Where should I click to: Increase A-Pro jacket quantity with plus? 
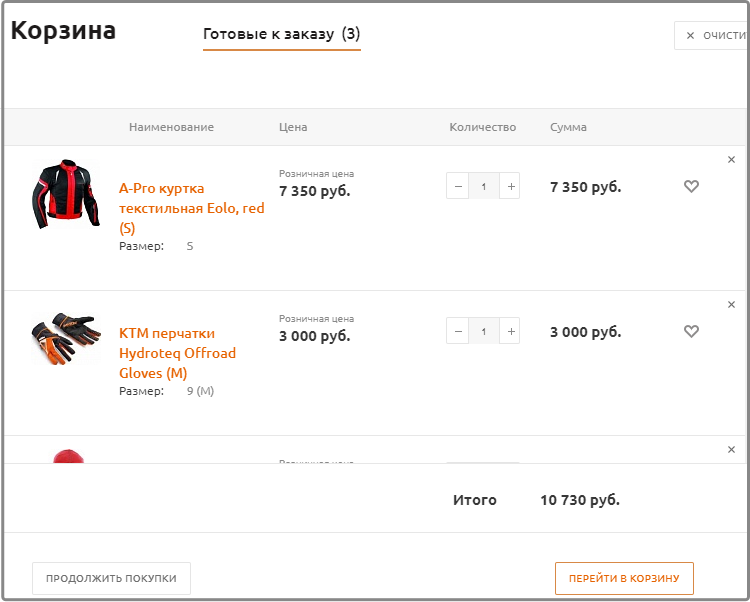[510, 186]
